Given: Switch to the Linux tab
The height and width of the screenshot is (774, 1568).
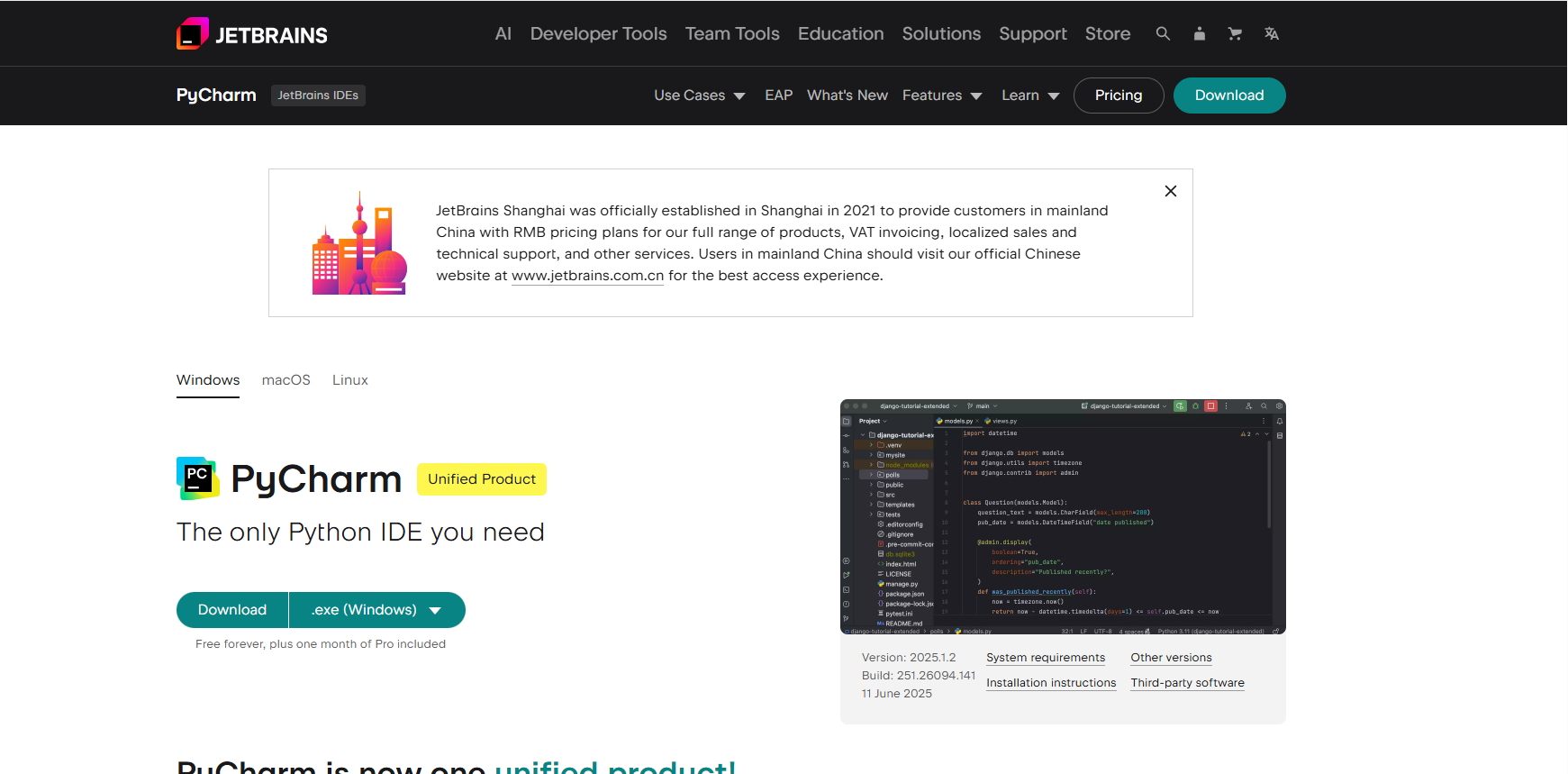Looking at the screenshot, I should click(349, 380).
